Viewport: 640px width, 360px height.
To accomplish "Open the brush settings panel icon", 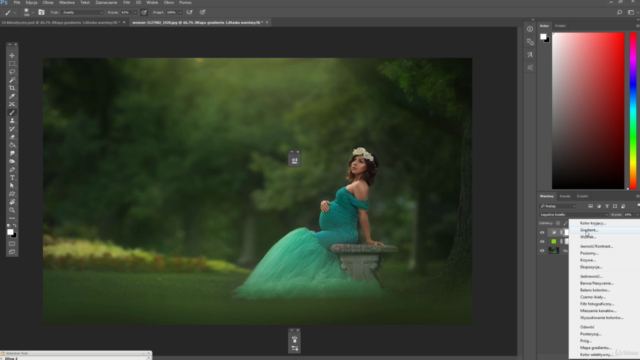I will [x=41, y=12].
